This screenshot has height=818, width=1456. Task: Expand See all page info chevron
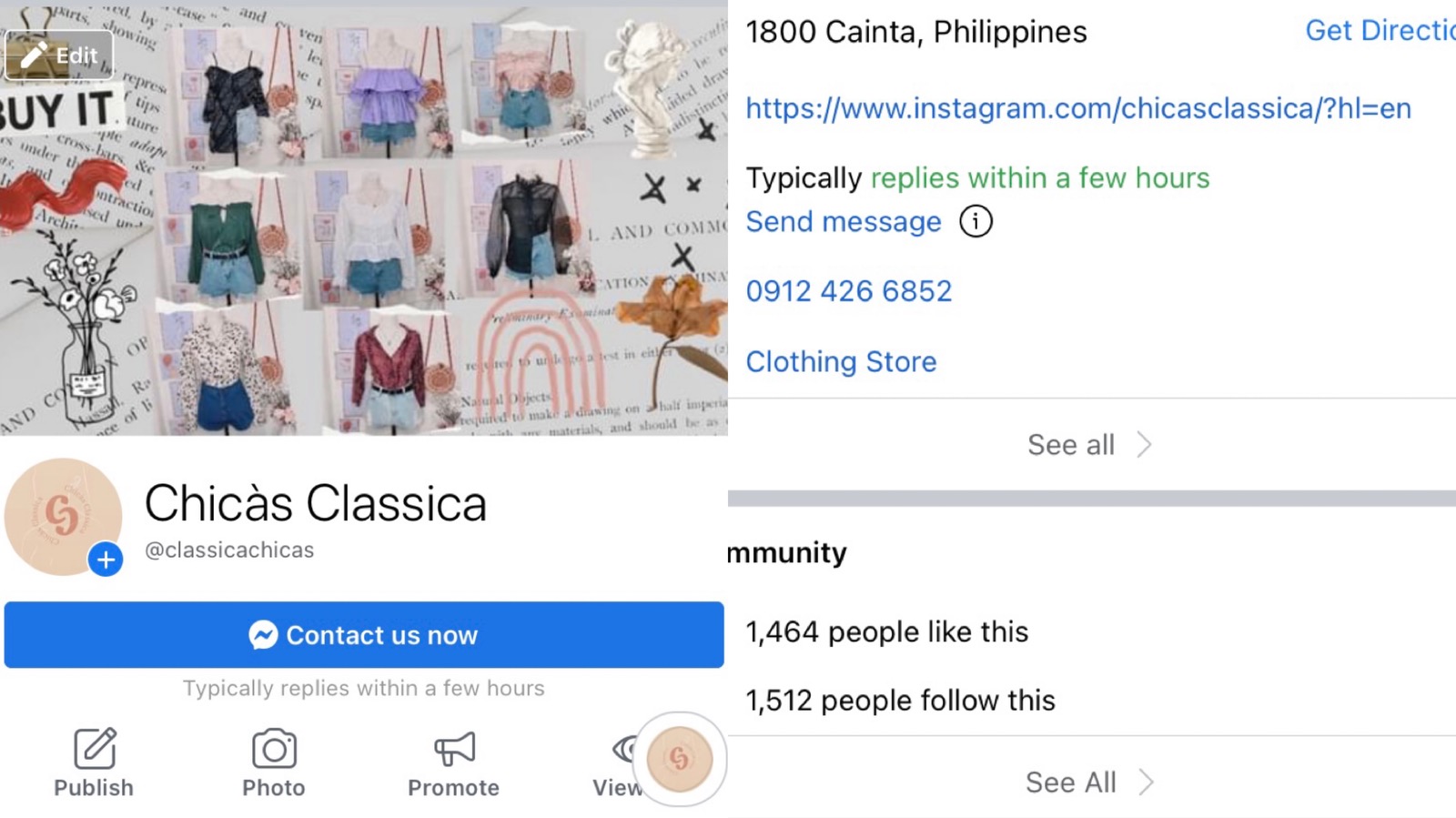(1145, 444)
